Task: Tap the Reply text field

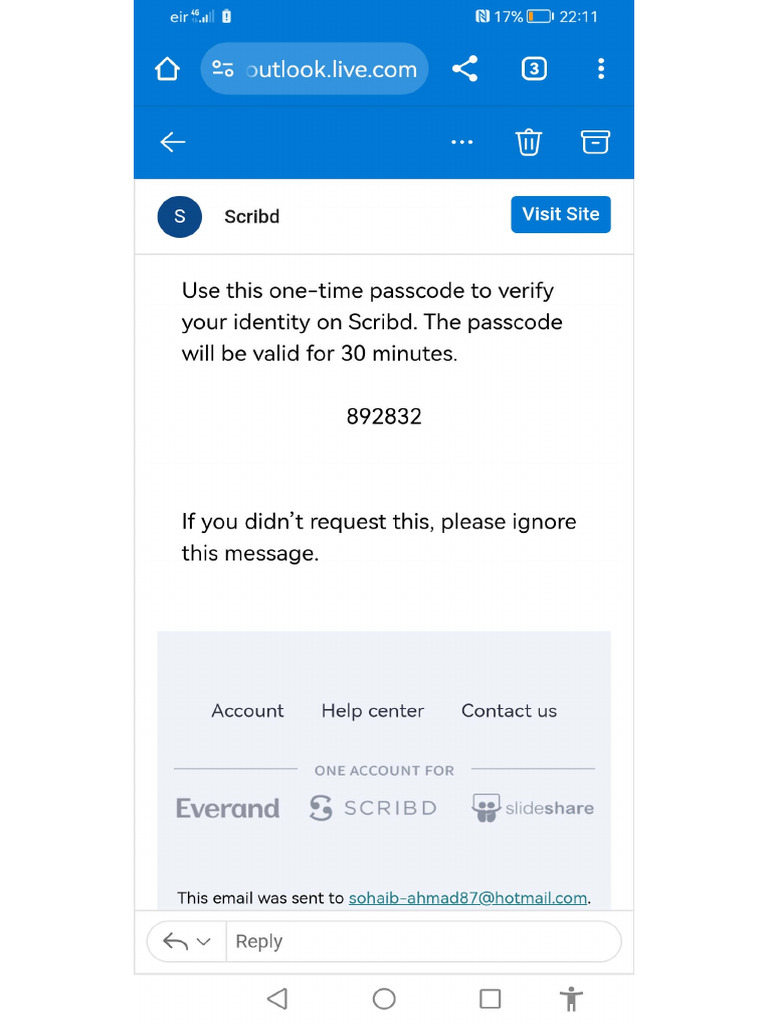Action: 420,942
